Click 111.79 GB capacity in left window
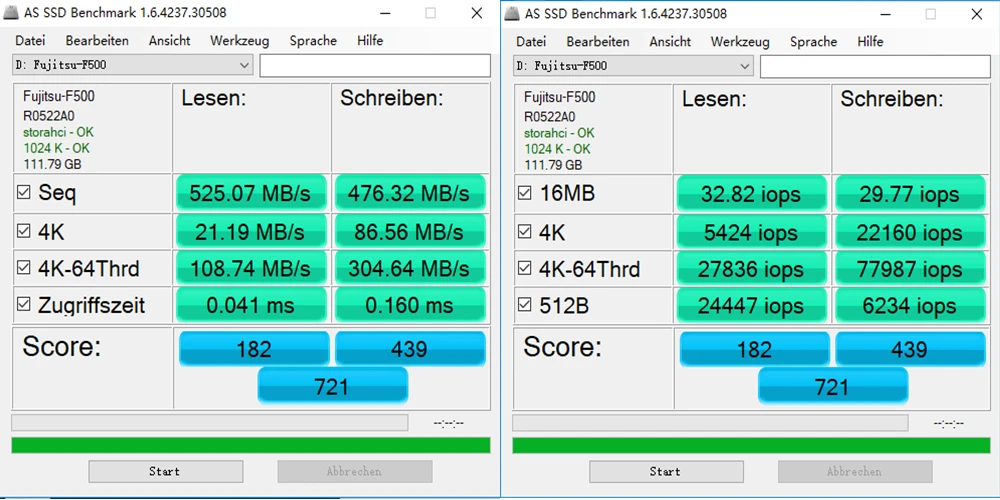1000x500 pixels. (52, 165)
